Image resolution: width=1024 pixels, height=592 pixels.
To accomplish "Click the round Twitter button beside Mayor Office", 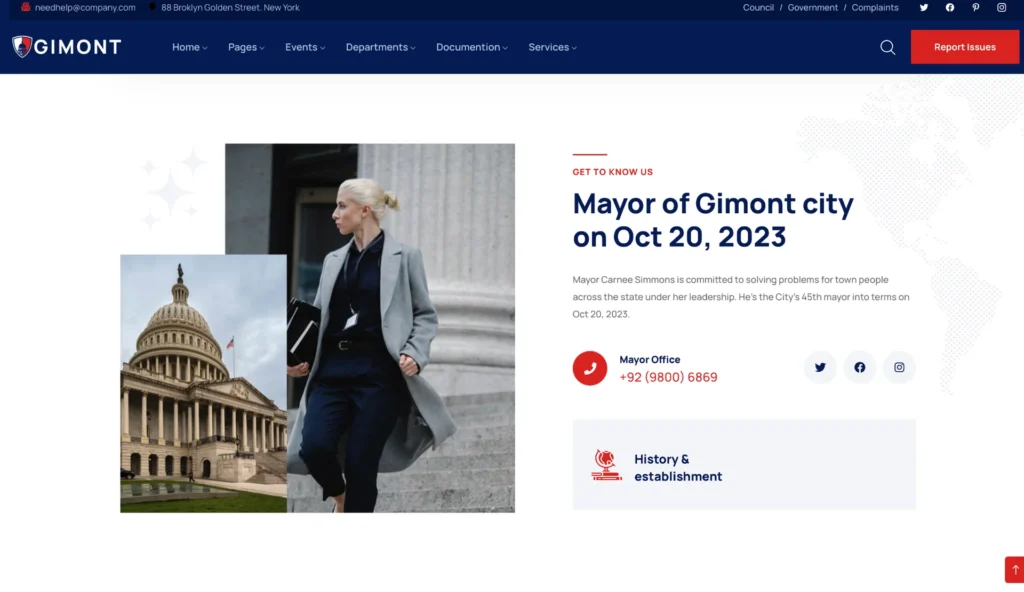I will [x=820, y=367].
